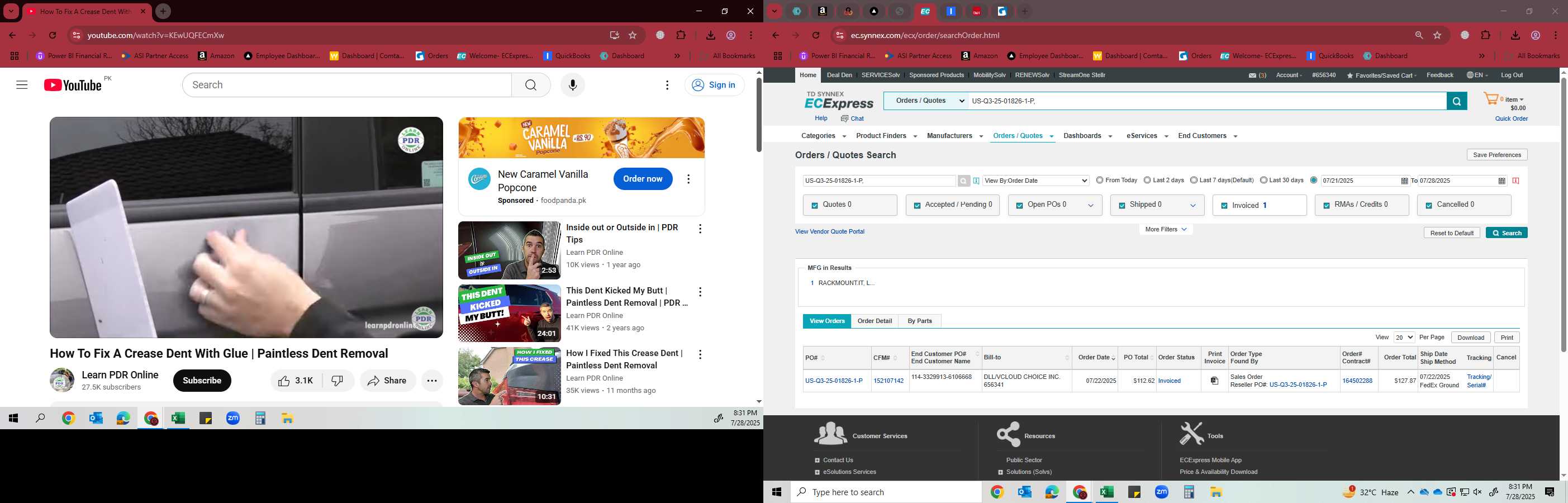Click the 'Order now' ad button
Viewport: 1568px width, 503px height.
pyautogui.click(x=642, y=179)
